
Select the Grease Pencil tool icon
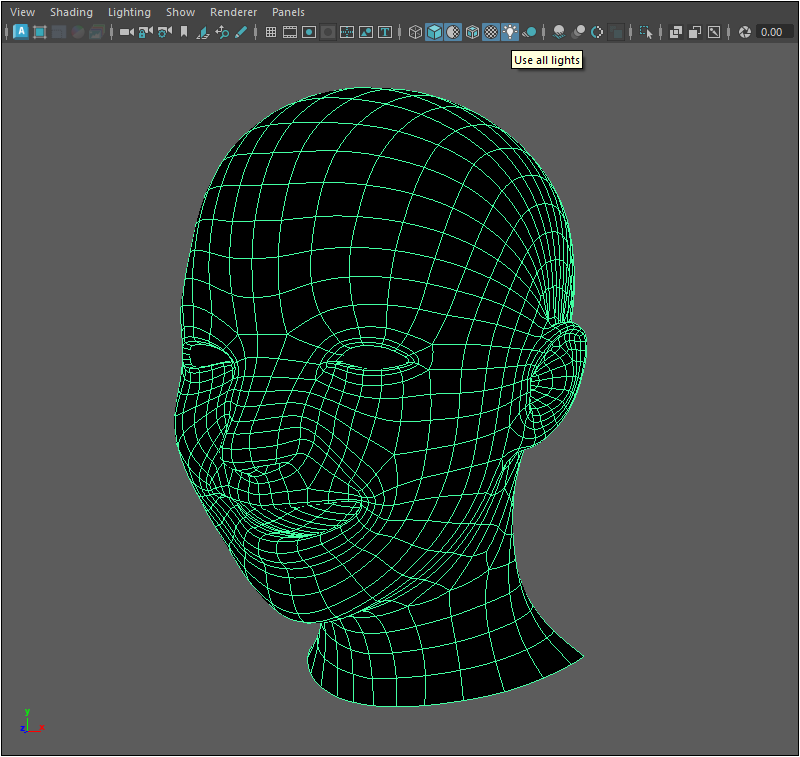pyautogui.click(x=241, y=32)
